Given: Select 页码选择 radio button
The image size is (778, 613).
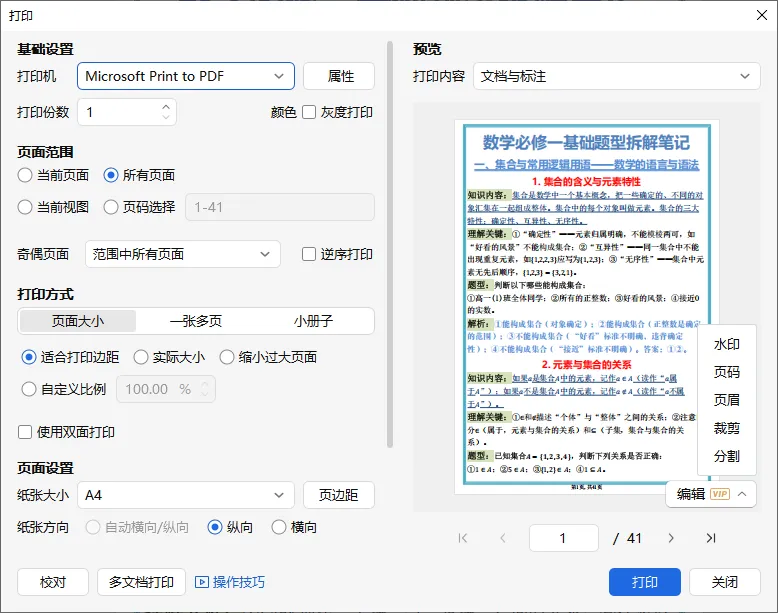Looking at the screenshot, I should [x=111, y=207].
